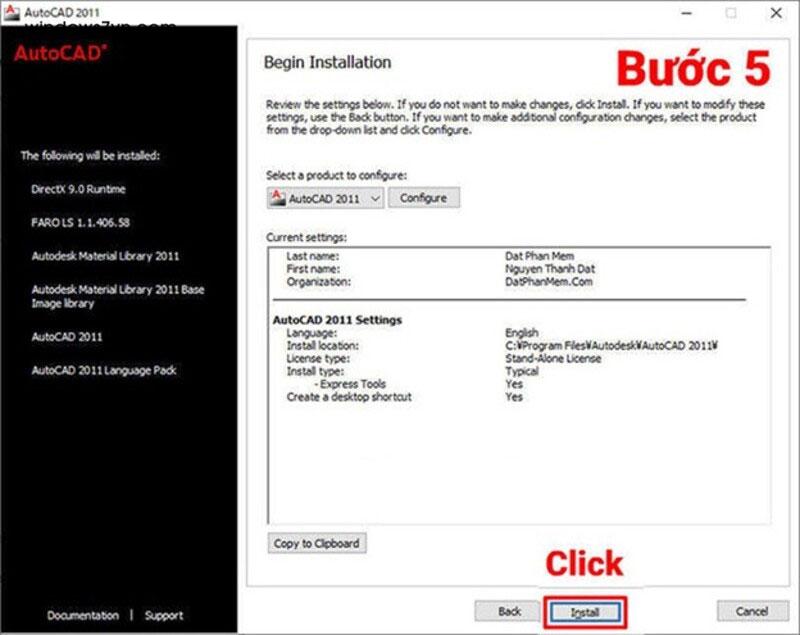Close the AutoCAD 2011 installer window
800x635 pixels.
click(x=777, y=13)
